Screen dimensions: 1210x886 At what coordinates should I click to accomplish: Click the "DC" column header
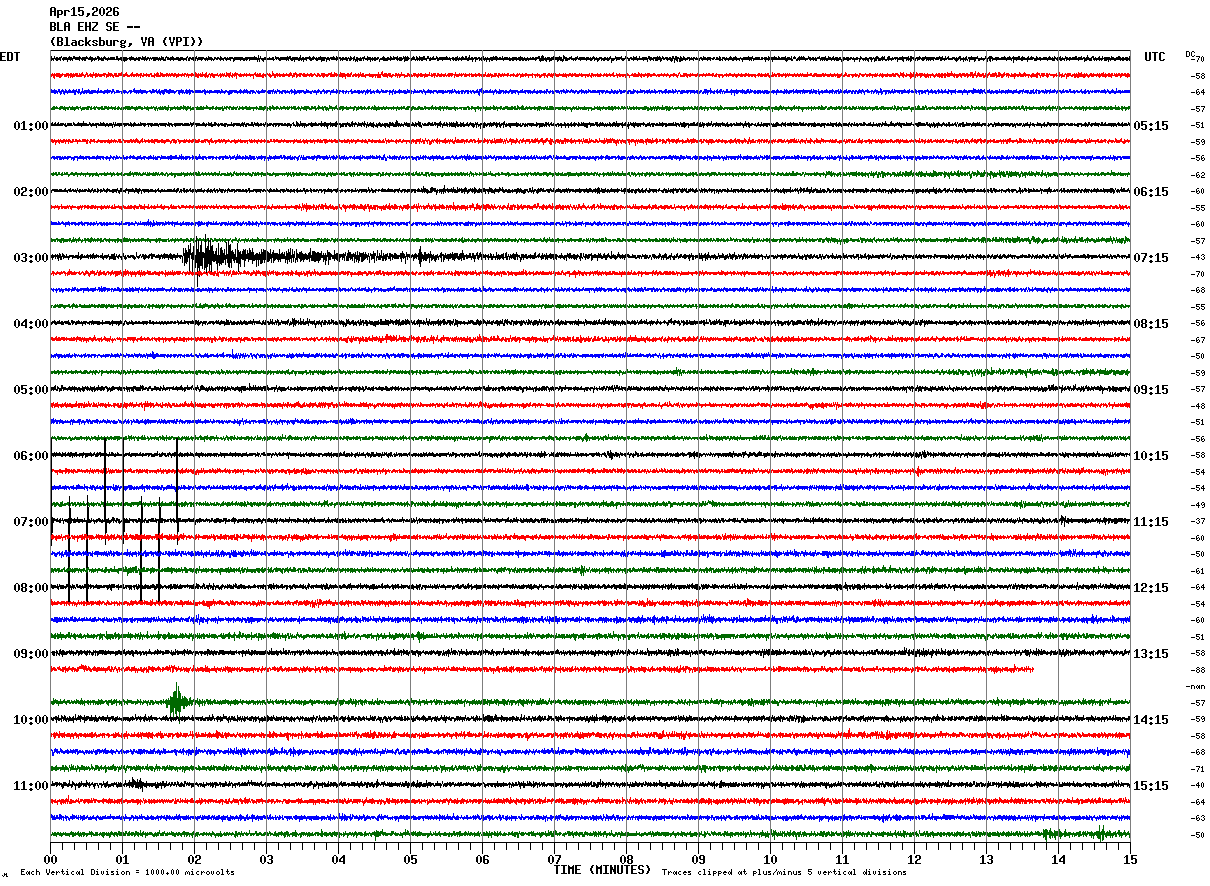tap(1190, 54)
